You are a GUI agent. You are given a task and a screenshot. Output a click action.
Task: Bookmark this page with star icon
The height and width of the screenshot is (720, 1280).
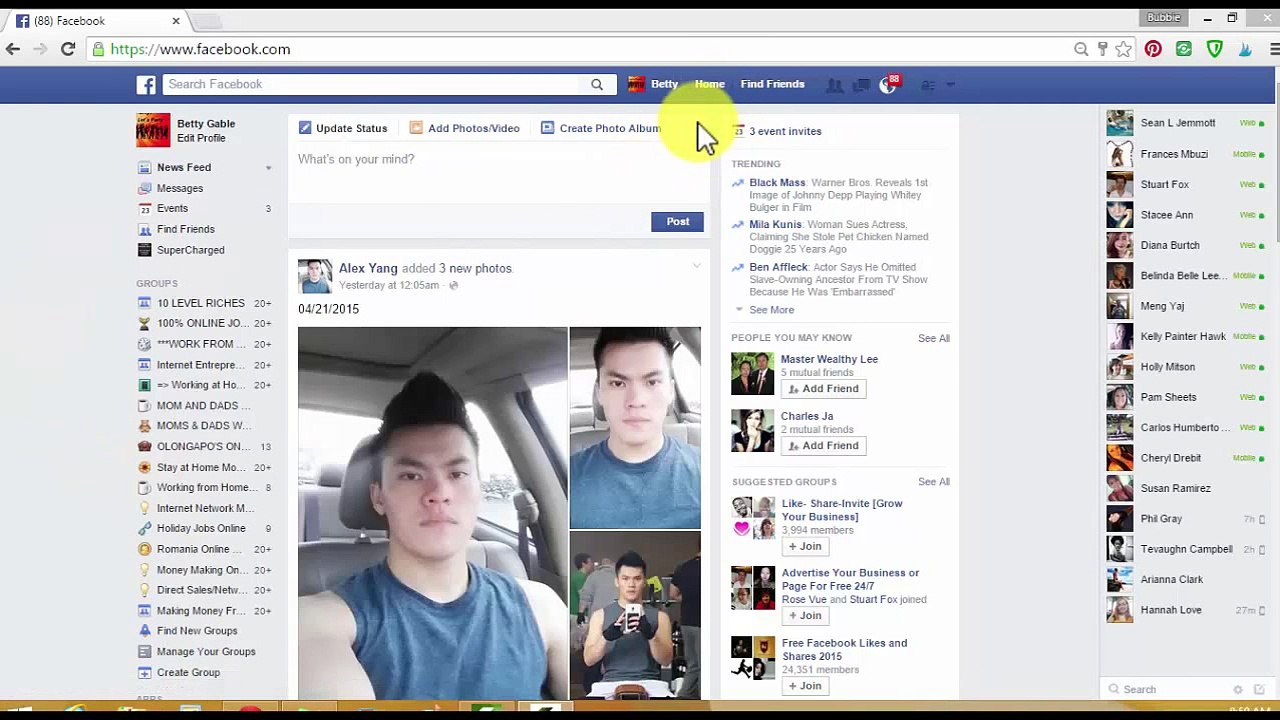point(1124,49)
